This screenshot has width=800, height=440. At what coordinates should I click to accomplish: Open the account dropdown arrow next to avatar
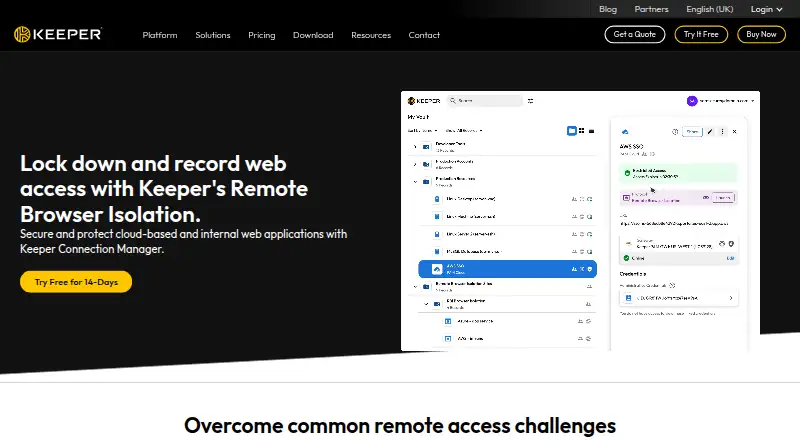tap(753, 101)
